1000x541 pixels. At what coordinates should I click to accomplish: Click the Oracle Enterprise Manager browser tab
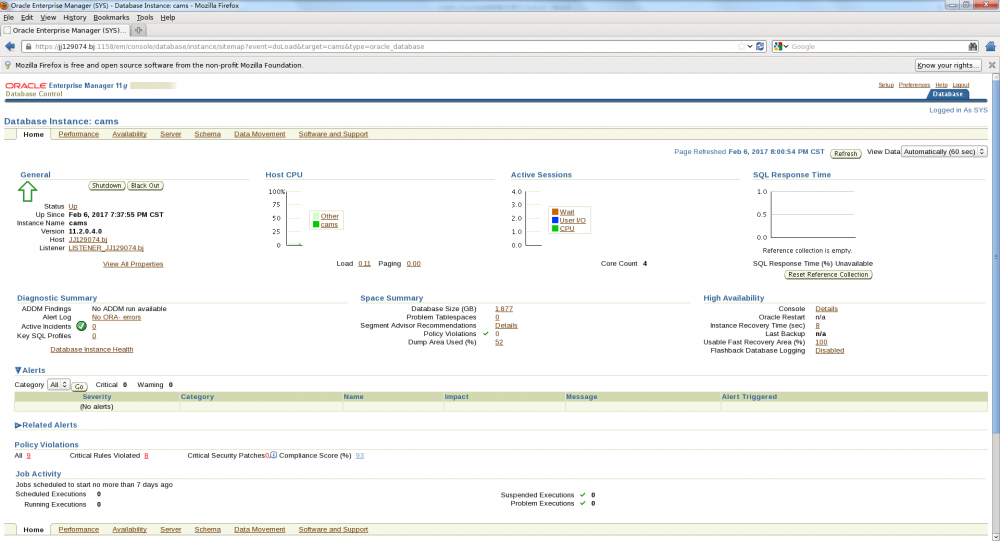point(65,30)
